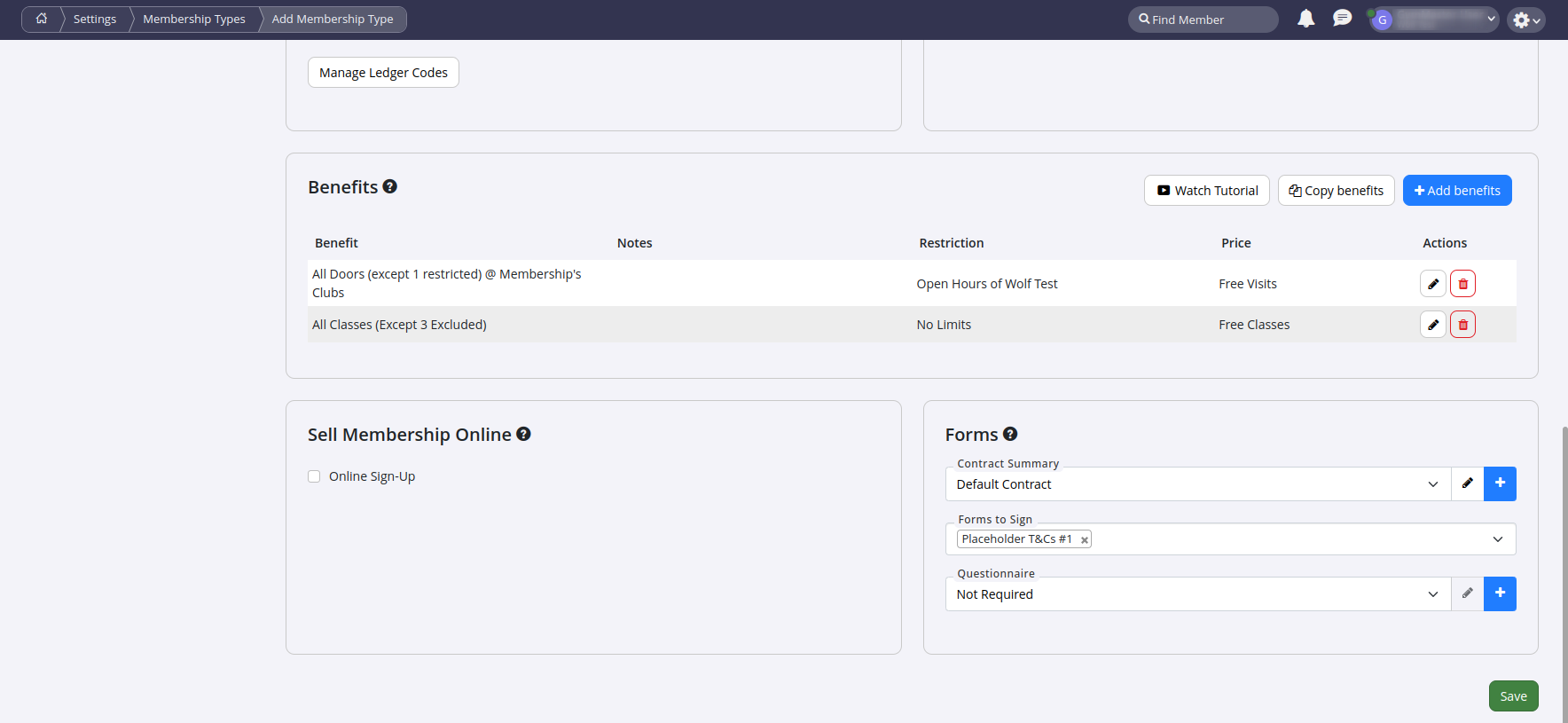Enable the Online Sign-Up checkbox
This screenshot has width=1568, height=723.
(x=314, y=476)
